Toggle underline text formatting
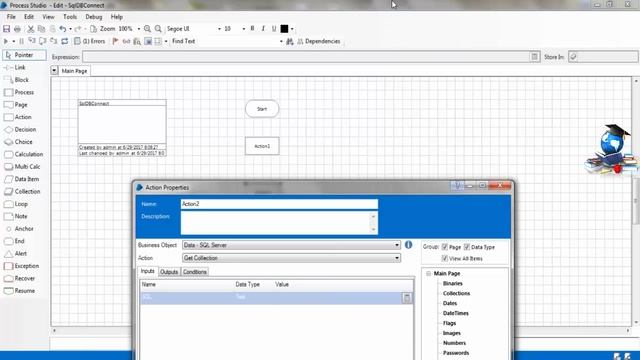 (x=274, y=29)
